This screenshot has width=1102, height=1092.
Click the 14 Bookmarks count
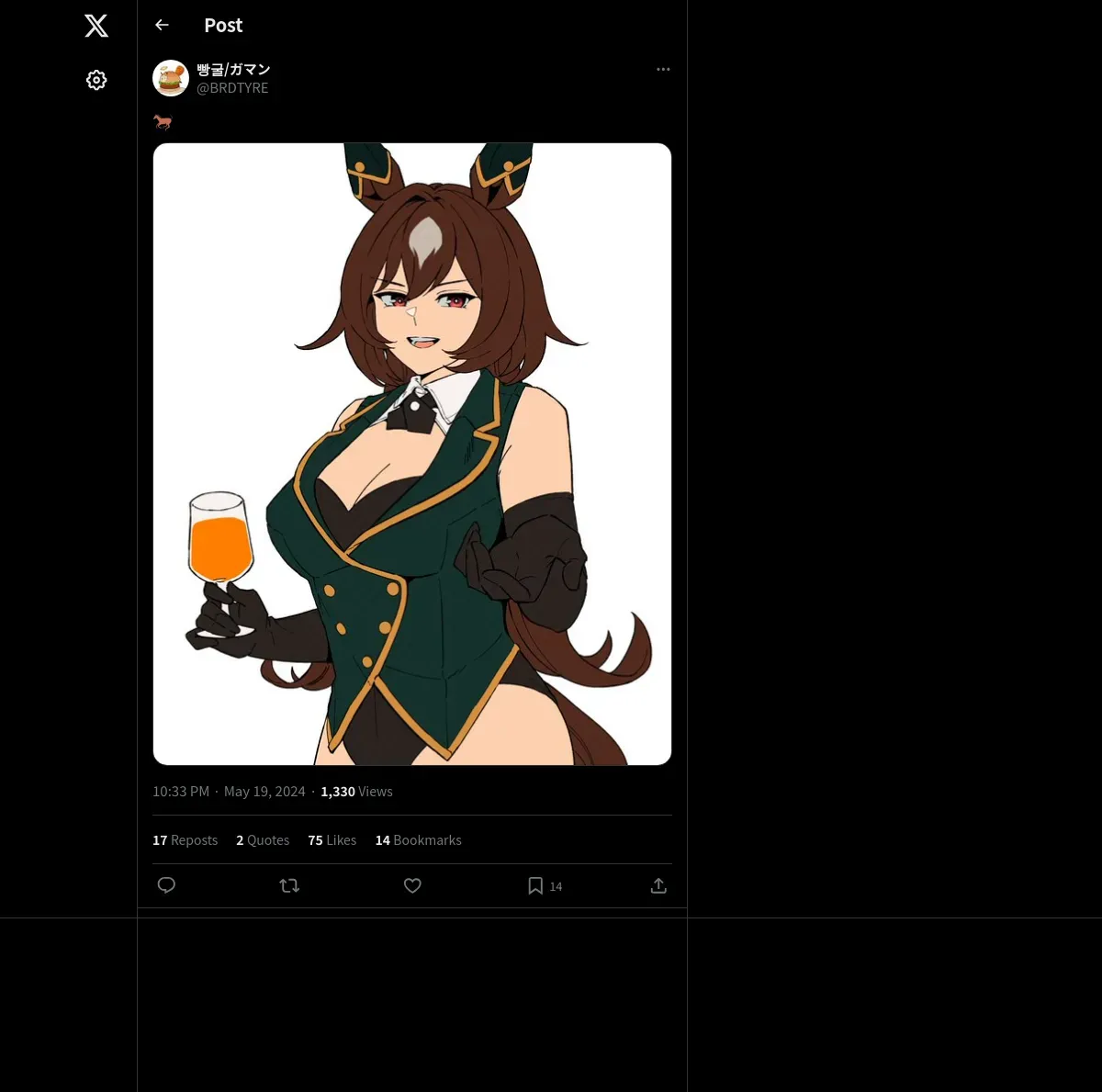418,840
